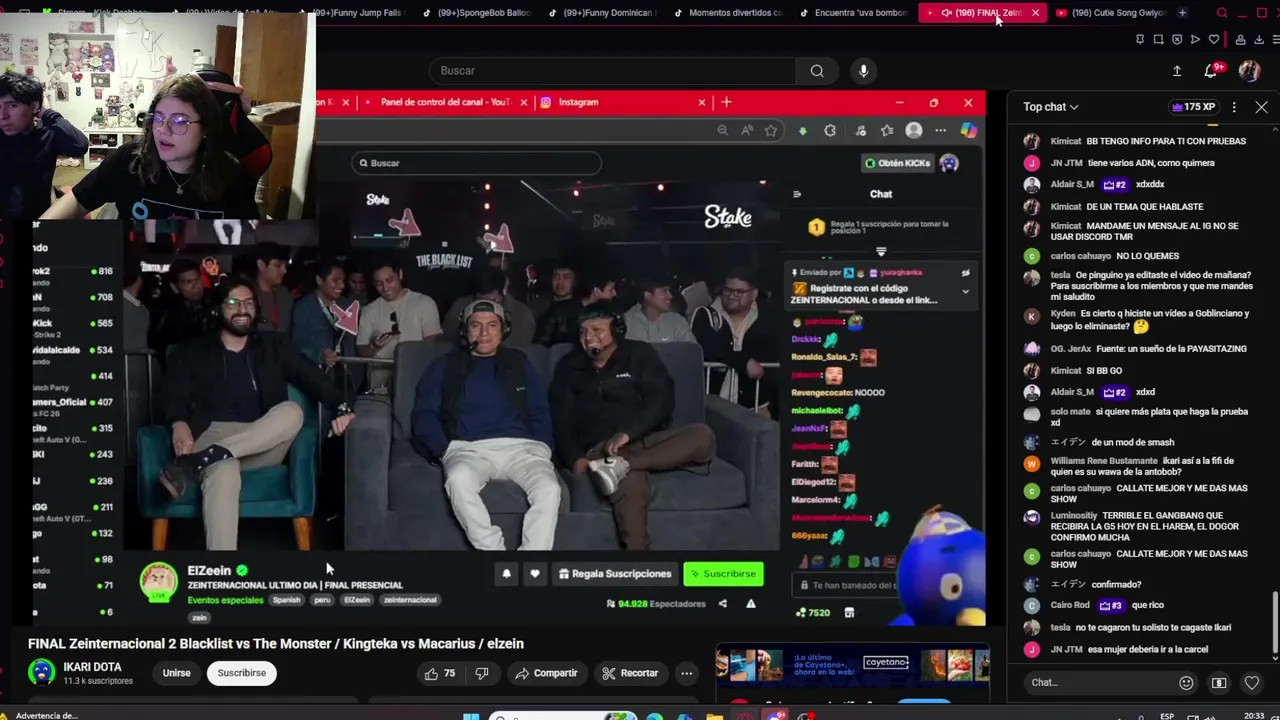Viewport: 1280px width, 720px height.
Task: Click the Kick follow heart for ElZeein
Action: click(x=535, y=574)
